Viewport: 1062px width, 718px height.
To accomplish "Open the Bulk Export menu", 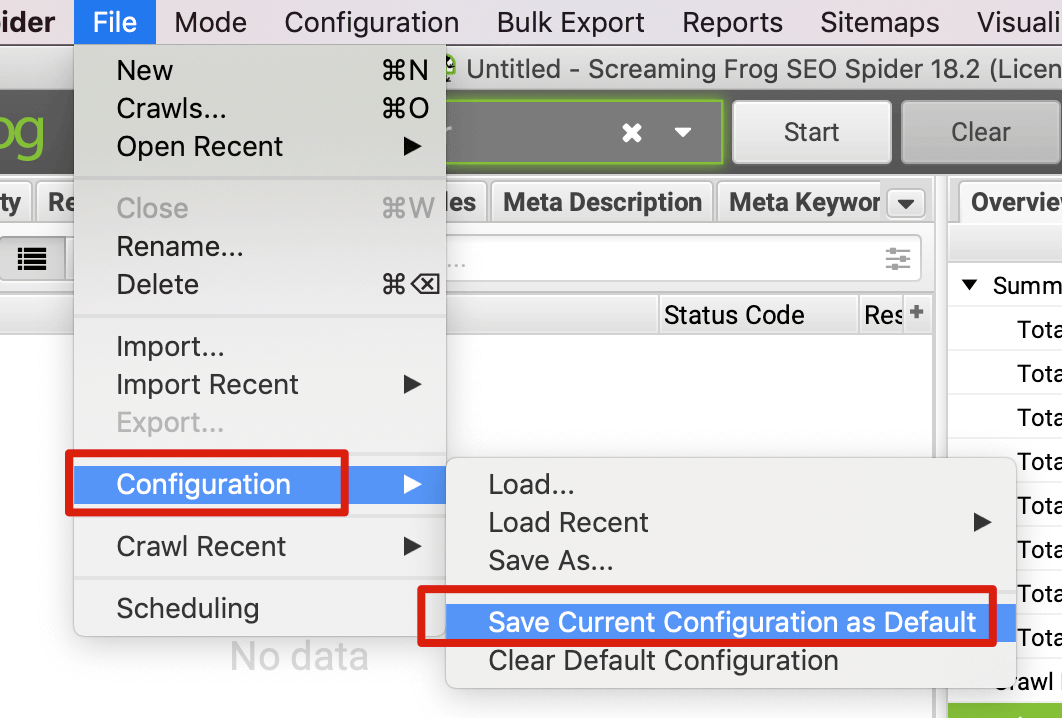I will tap(570, 22).
